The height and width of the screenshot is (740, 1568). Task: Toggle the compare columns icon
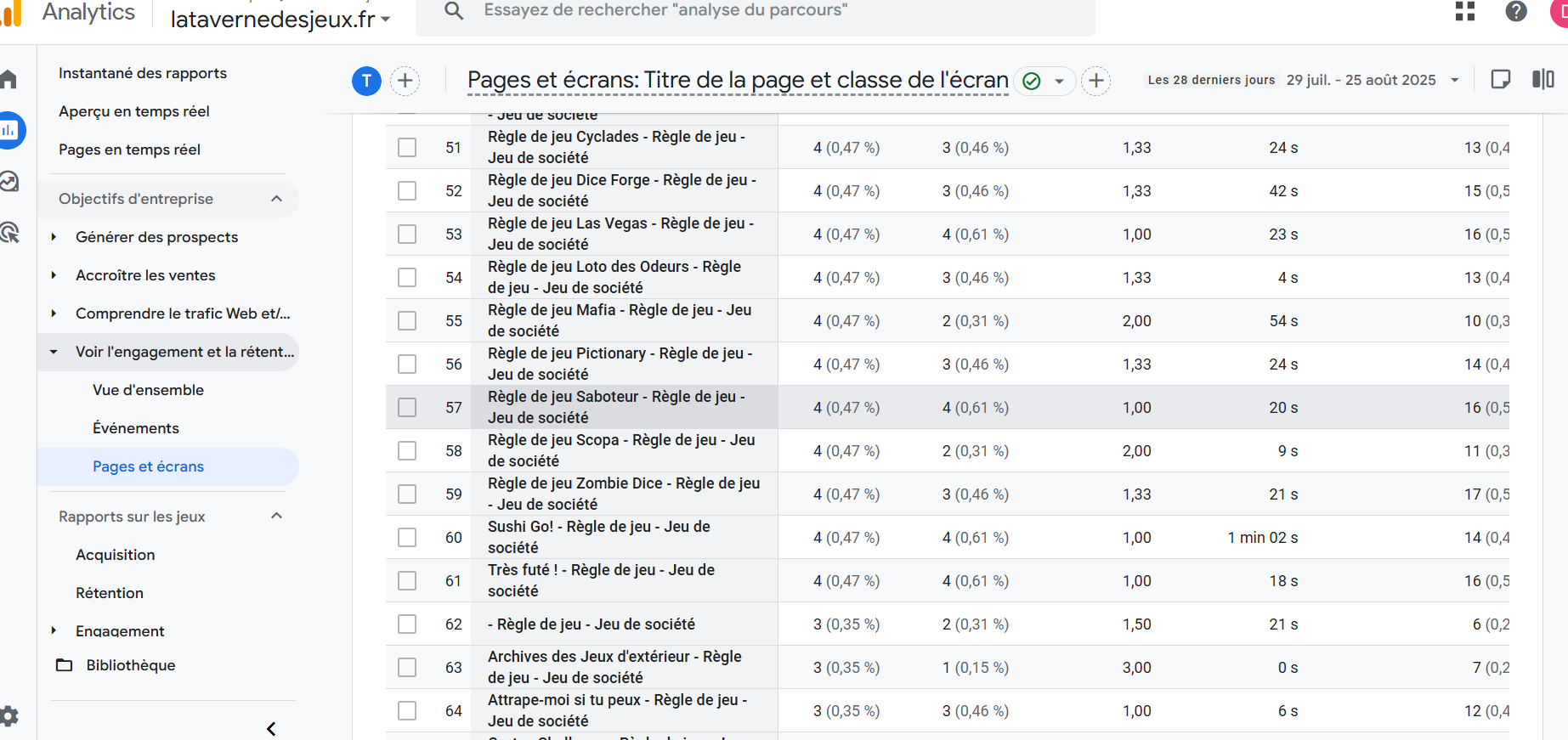(1543, 79)
